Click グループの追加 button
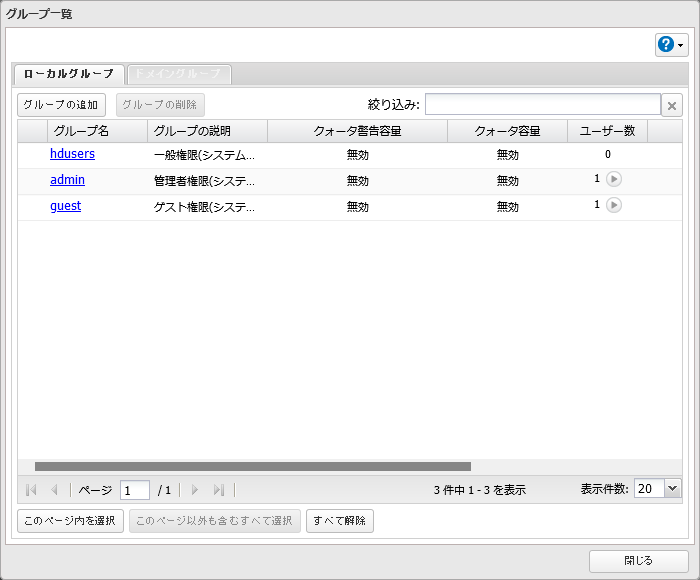This screenshot has width=700, height=580. [x=61, y=105]
